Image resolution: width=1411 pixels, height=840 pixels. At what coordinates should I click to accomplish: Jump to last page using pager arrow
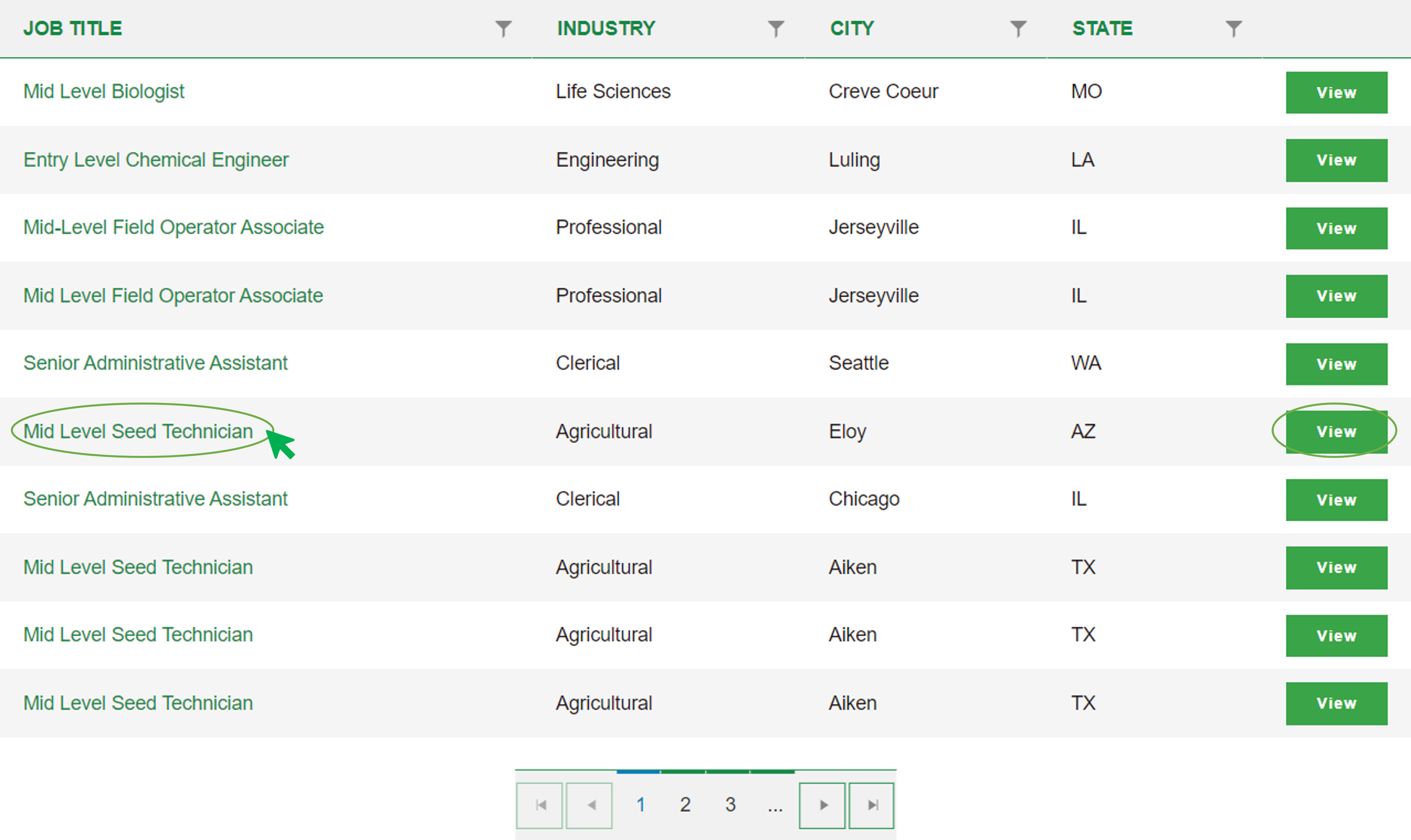click(x=871, y=805)
